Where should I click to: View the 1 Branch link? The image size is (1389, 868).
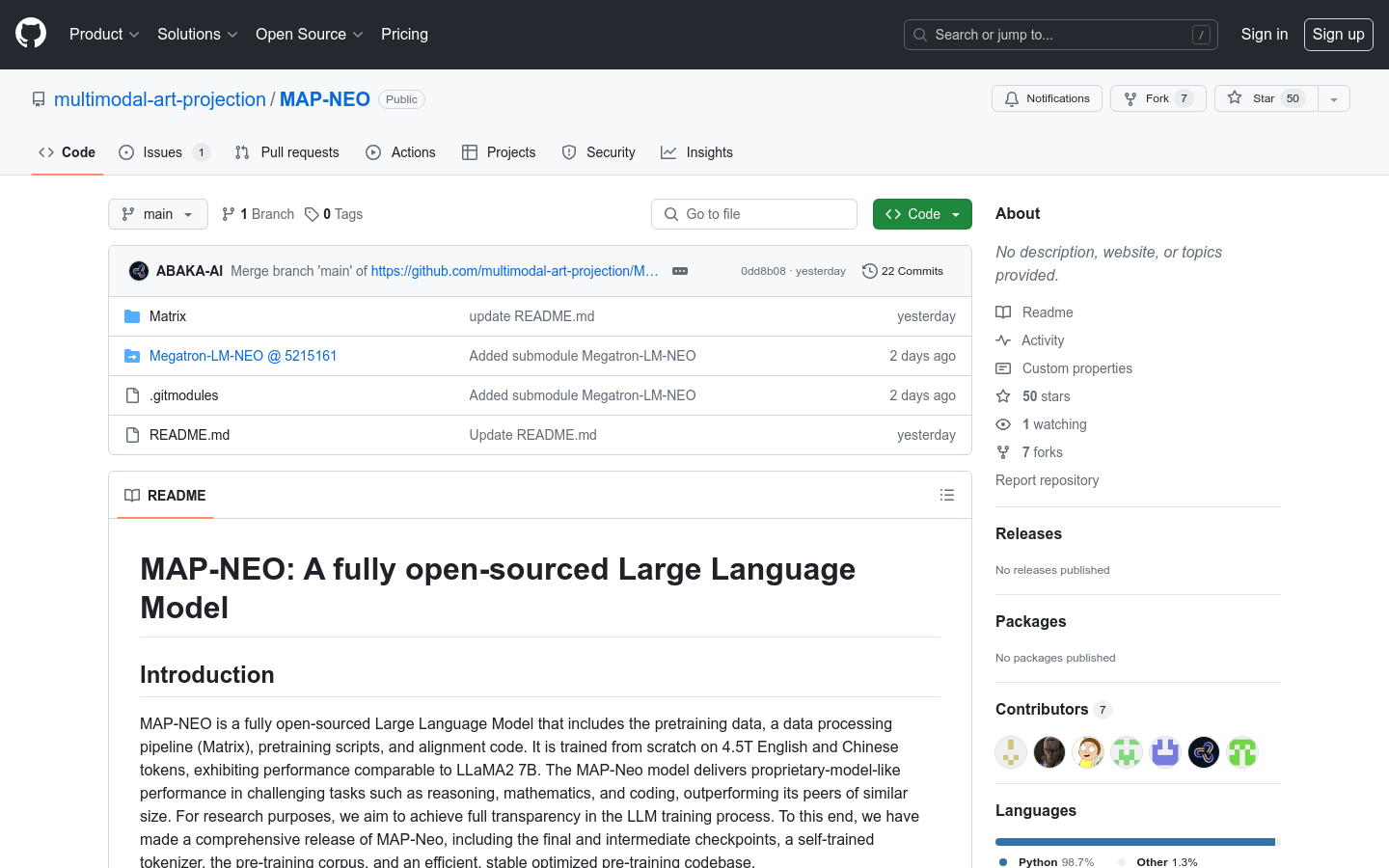[x=258, y=214]
